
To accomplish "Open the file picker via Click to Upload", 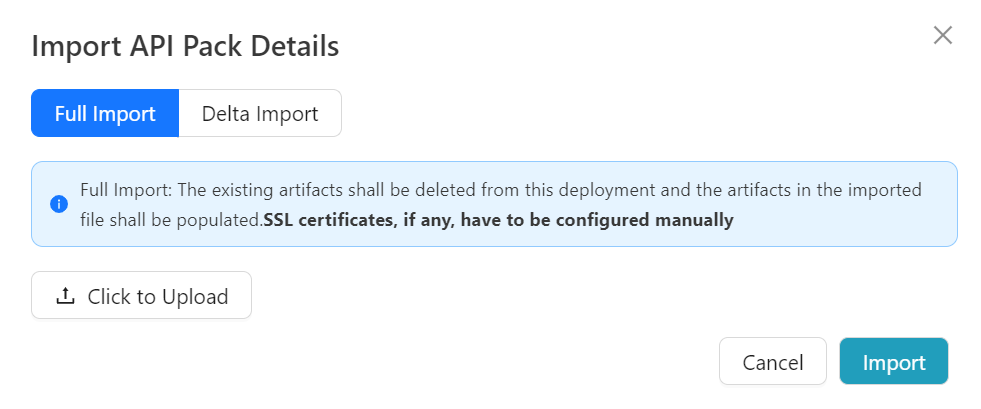I will pyautogui.click(x=141, y=296).
